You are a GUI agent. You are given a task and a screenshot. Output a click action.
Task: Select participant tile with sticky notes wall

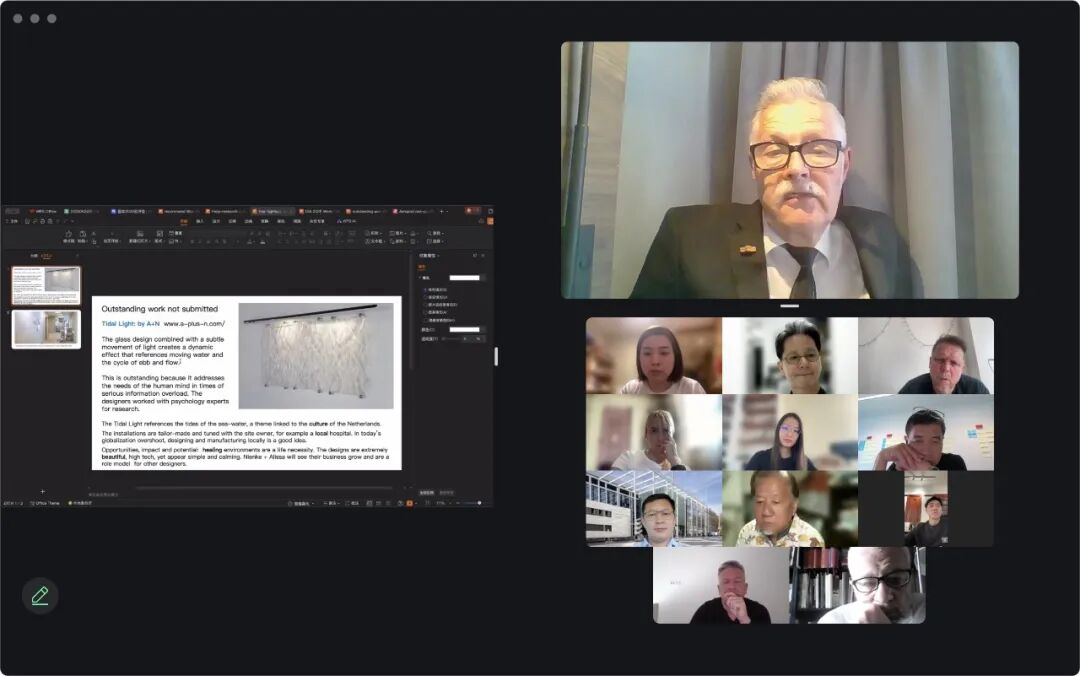coord(926,432)
